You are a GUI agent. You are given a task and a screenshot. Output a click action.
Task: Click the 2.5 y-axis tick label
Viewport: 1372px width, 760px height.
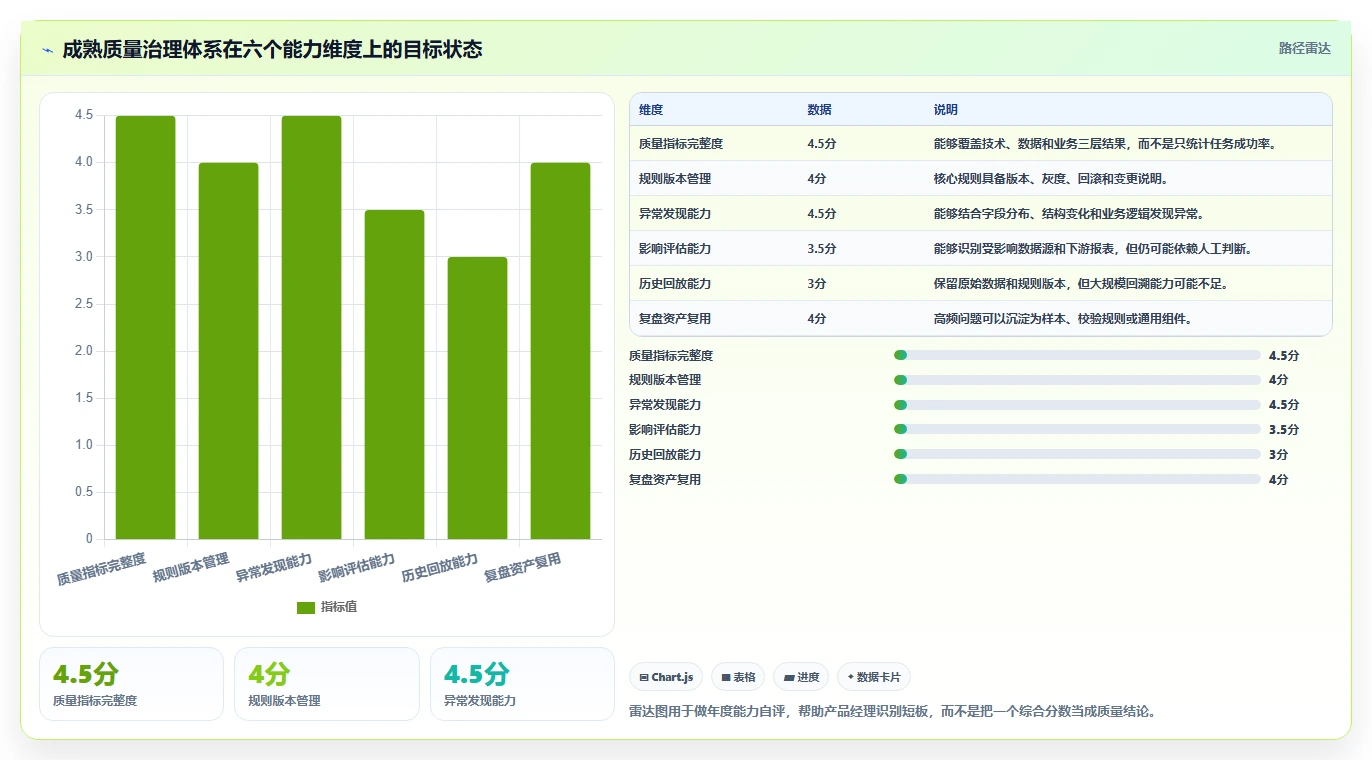(x=84, y=304)
